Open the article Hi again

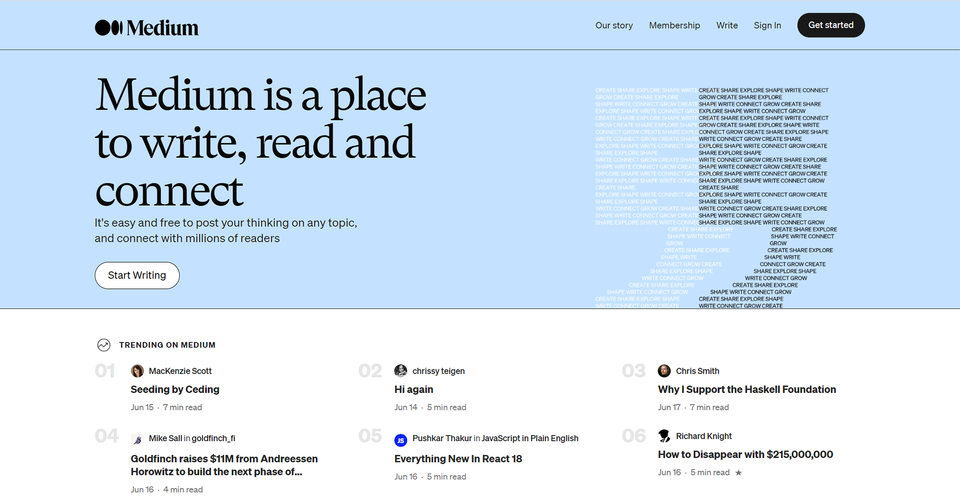coord(414,389)
